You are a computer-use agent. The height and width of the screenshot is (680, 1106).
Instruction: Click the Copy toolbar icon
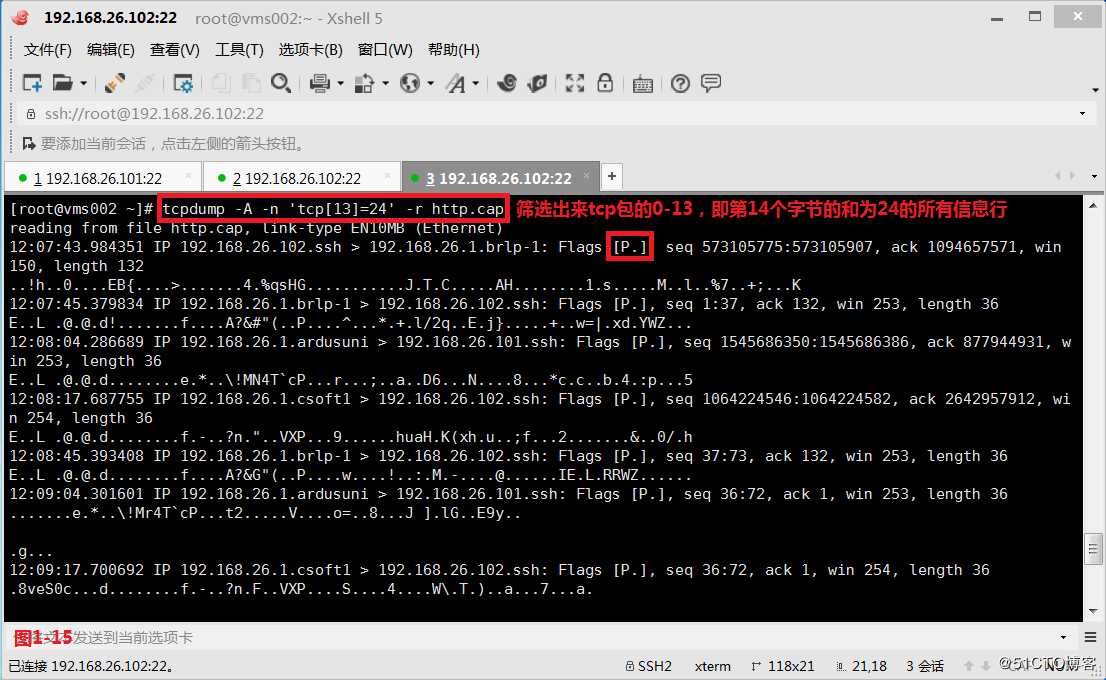point(221,83)
